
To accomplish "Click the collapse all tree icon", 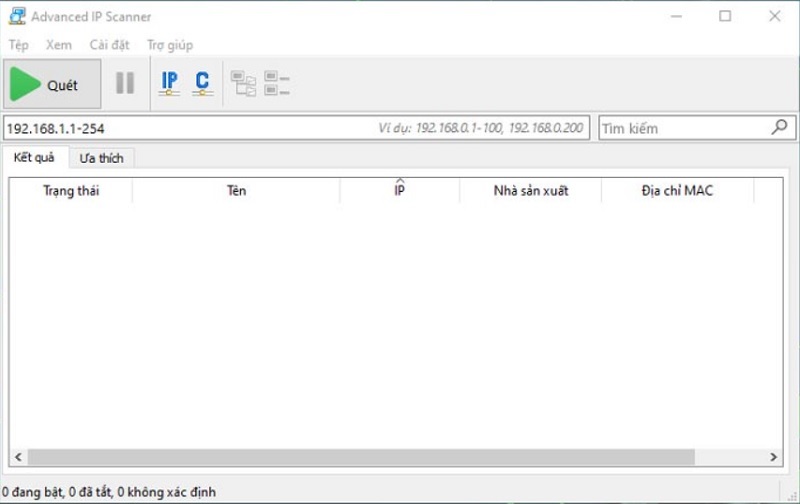I will click(277, 84).
